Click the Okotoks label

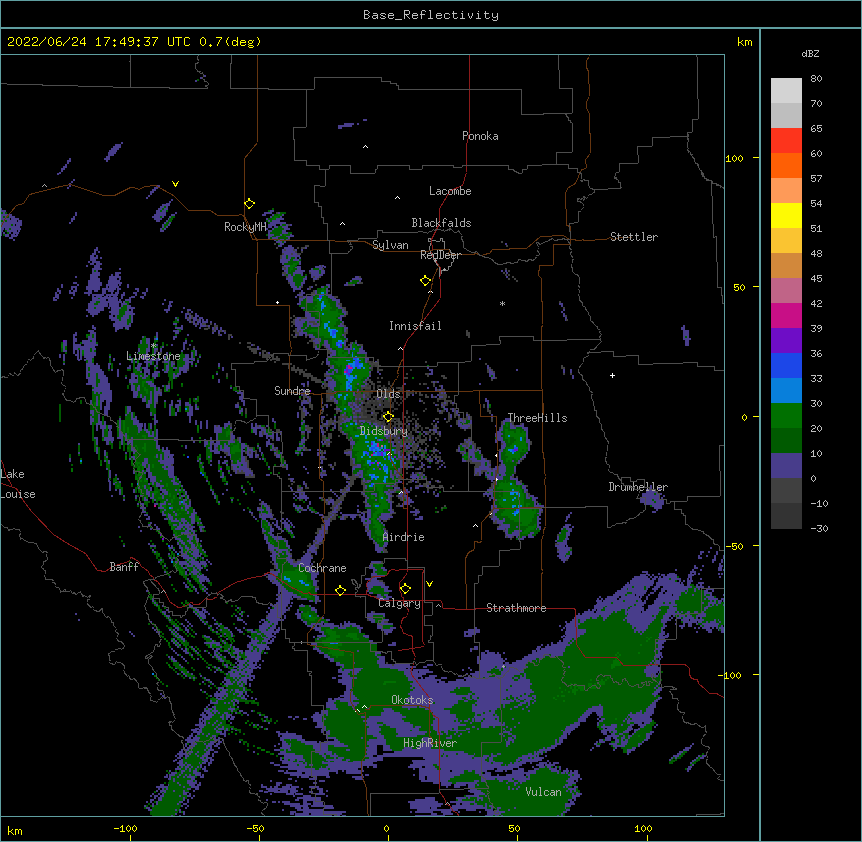(x=412, y=700)
